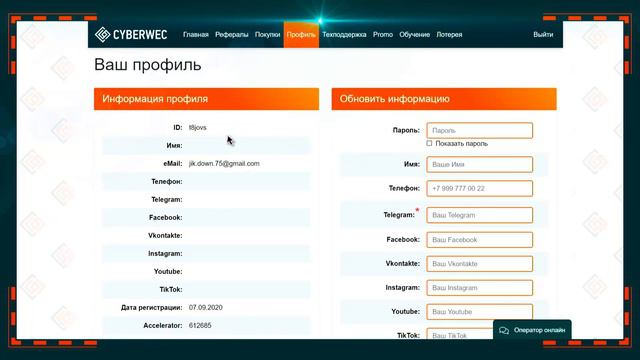Click the Информация профиля panel header

click(x=207, y=99)
